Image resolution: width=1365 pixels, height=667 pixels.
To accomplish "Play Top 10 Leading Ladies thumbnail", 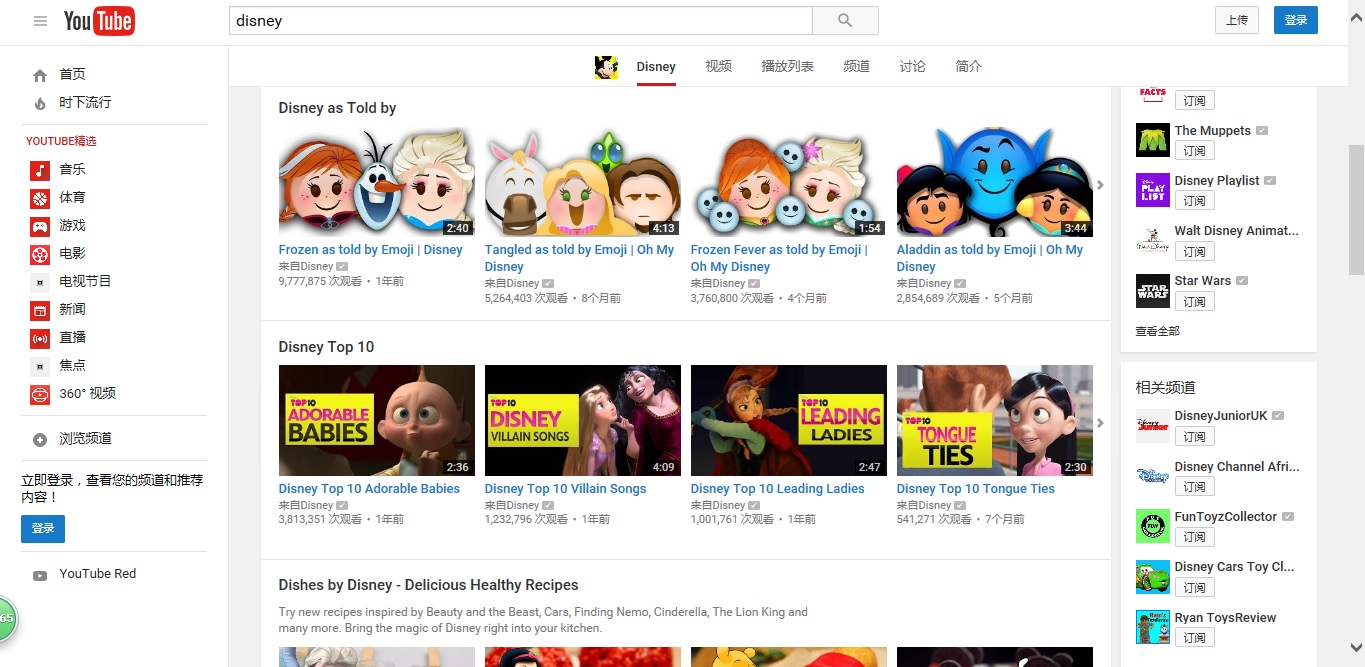I will [x=788, y=420].
